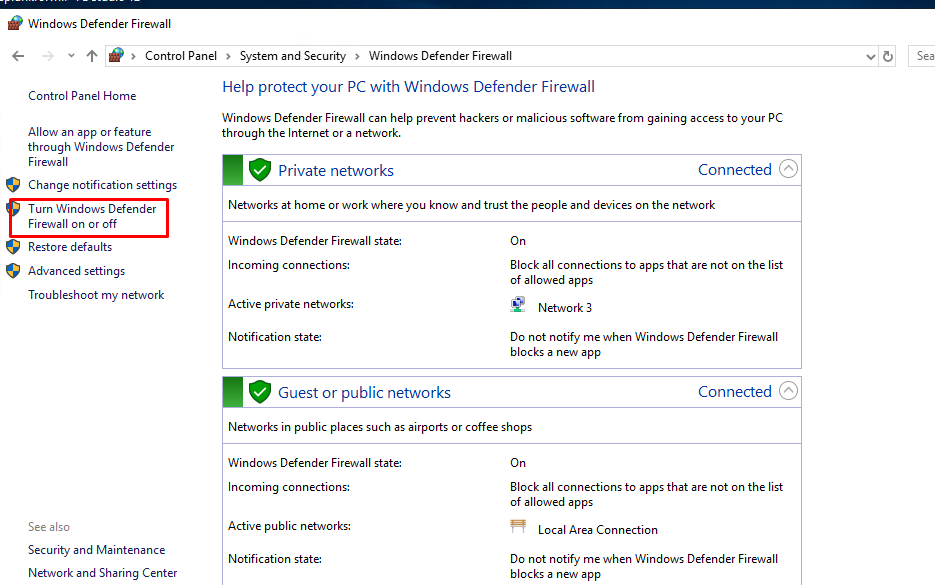The height and width of the screenshot is (585, 935).
Task: Open the chevron after System and Security
Action: (x=357, y=57)
